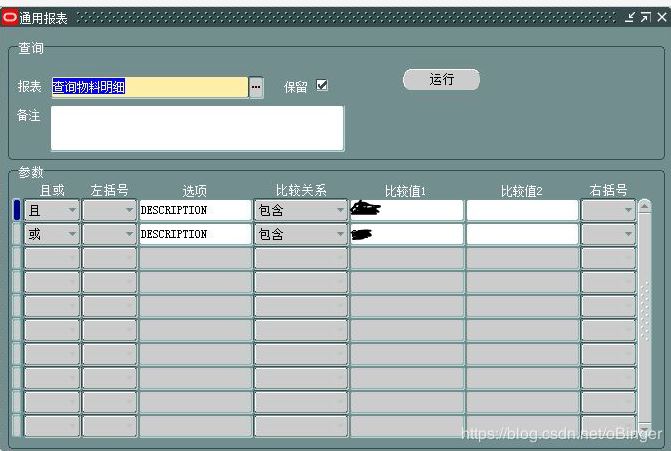
Task: Click the 左括号 column header
Action: (x=110, y=190)
